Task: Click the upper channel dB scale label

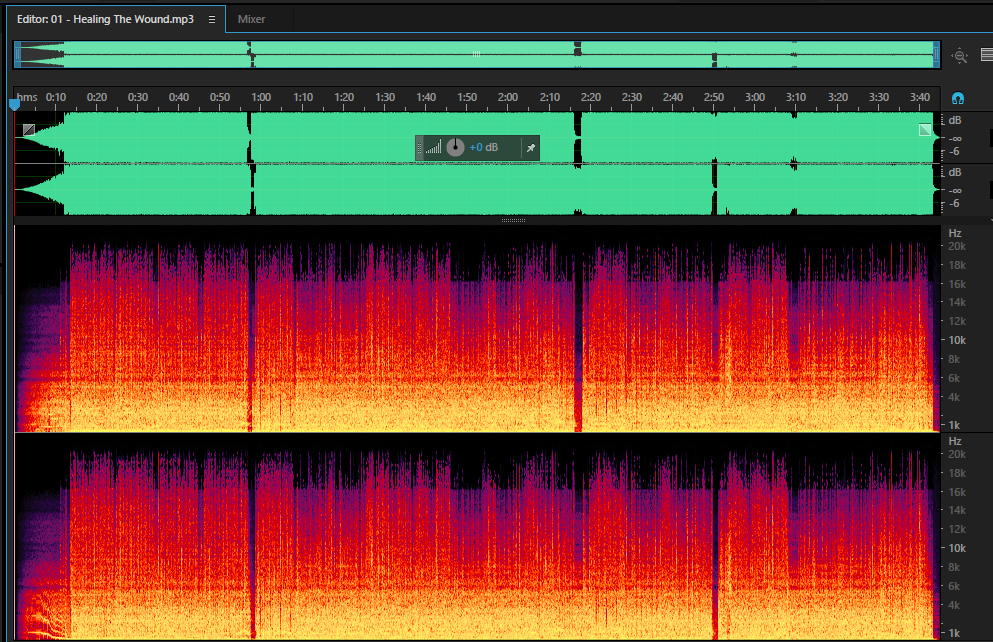Action: pos(954,120)
